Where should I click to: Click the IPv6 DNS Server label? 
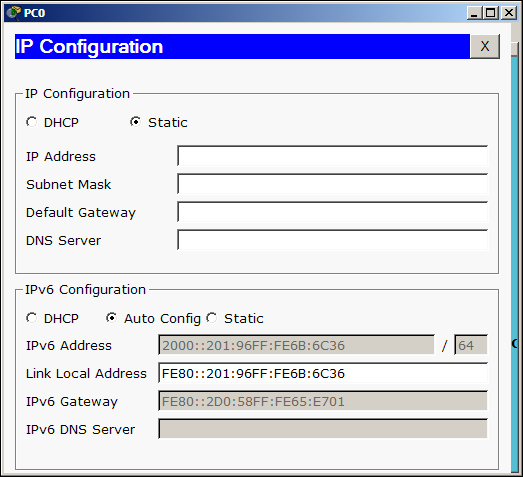80,429
